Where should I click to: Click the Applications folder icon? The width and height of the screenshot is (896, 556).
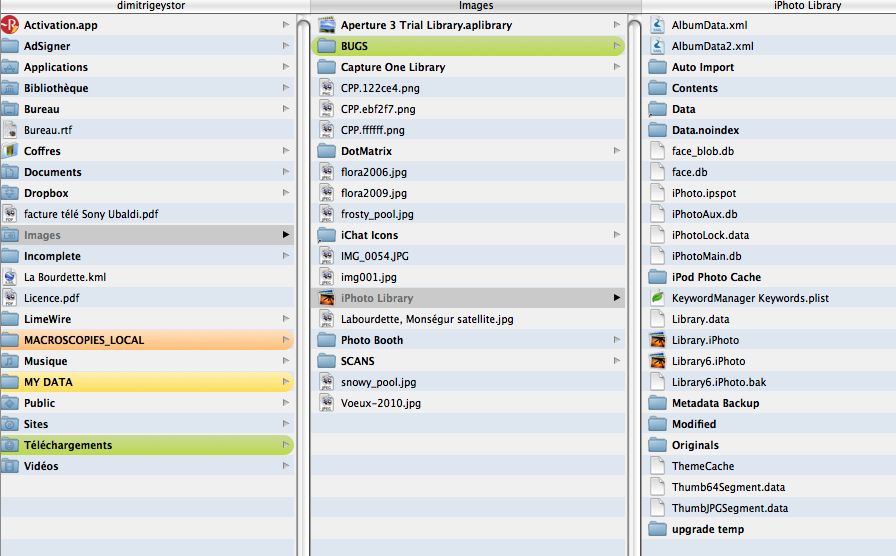coord(10,67)
